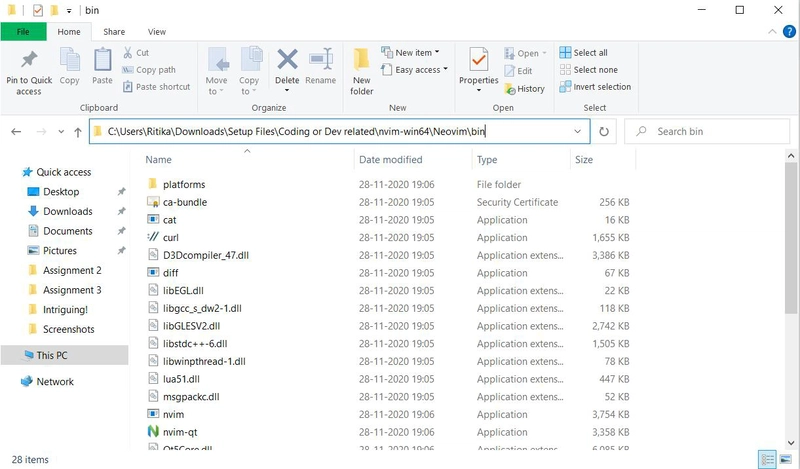Click the Search bin box

707,131
